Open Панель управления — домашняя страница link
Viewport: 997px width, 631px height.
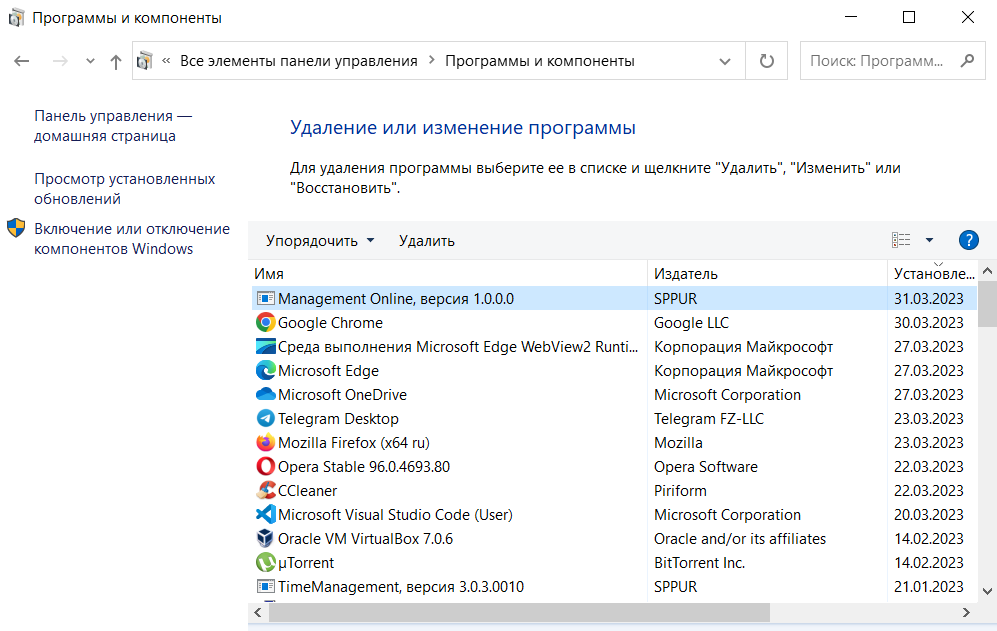(113, 126)
